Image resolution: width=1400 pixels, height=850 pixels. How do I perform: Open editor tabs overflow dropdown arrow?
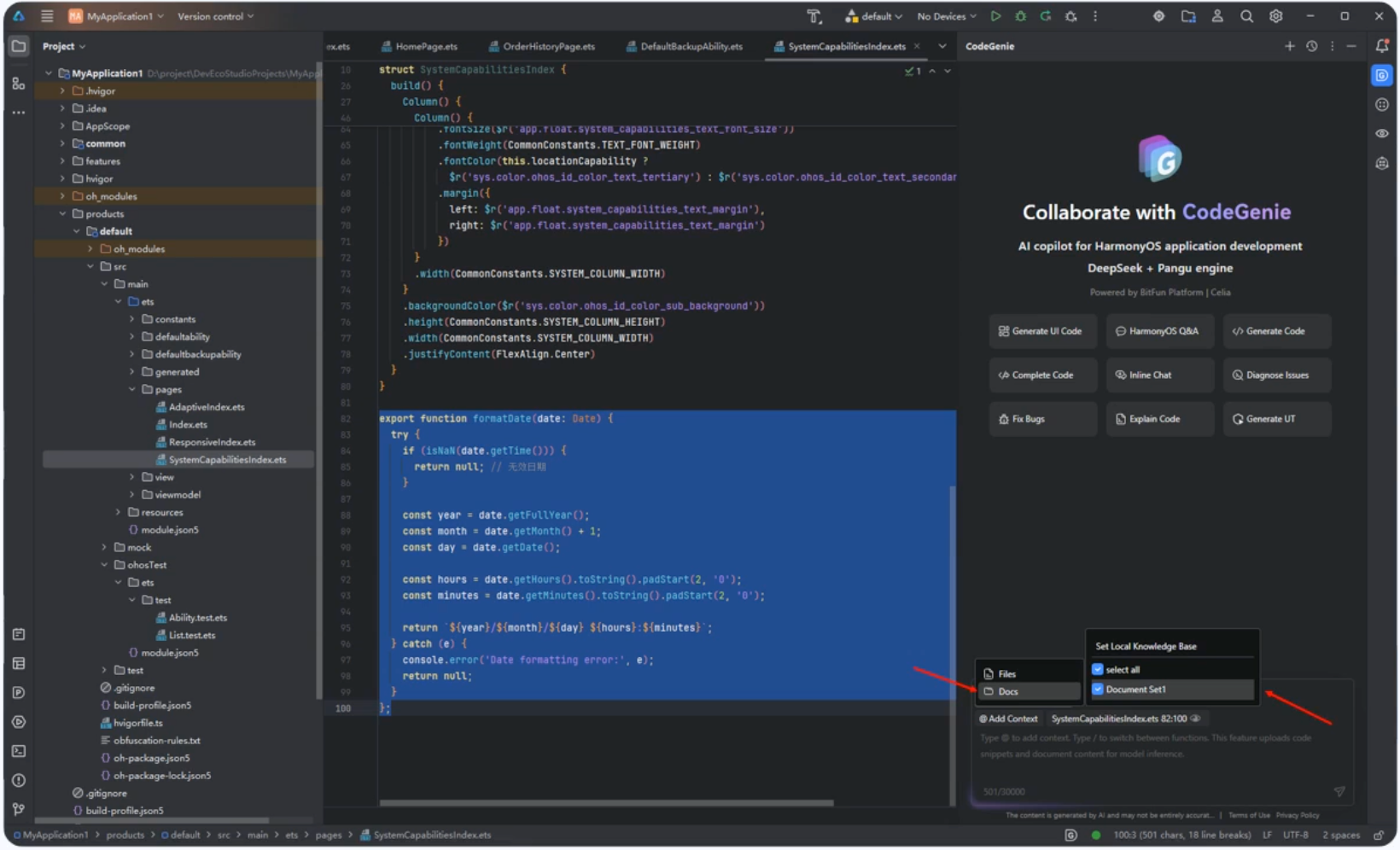coord(942,46)
